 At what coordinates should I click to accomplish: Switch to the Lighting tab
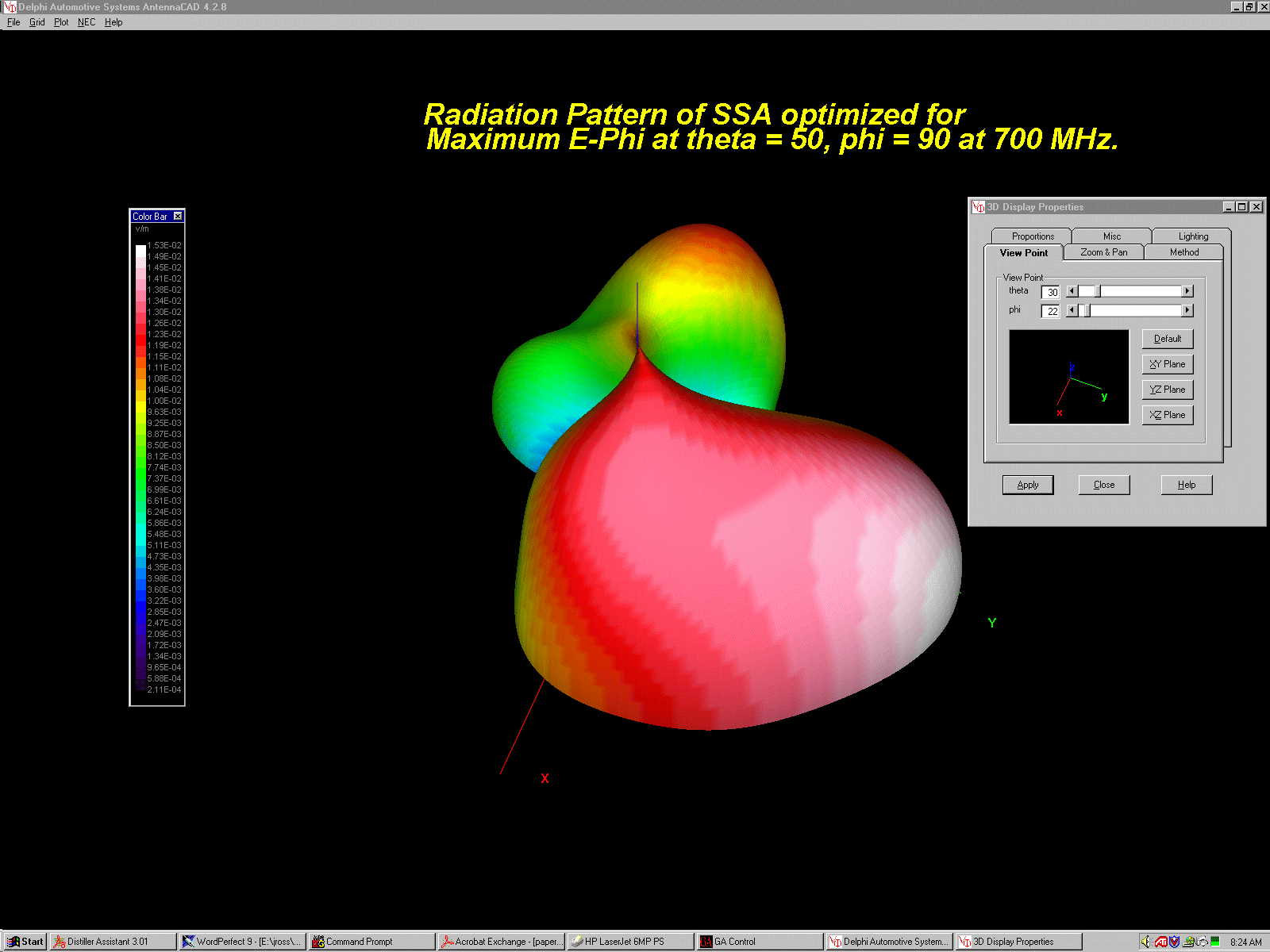click(x=1192, y=236)
